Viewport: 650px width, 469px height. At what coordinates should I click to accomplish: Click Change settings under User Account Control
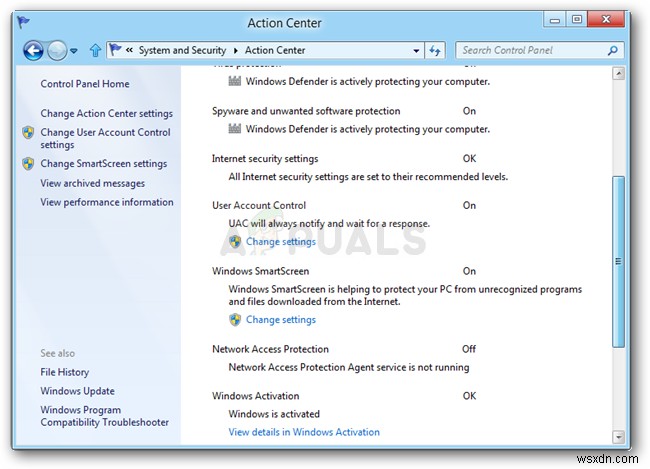(x=281, y=241)
